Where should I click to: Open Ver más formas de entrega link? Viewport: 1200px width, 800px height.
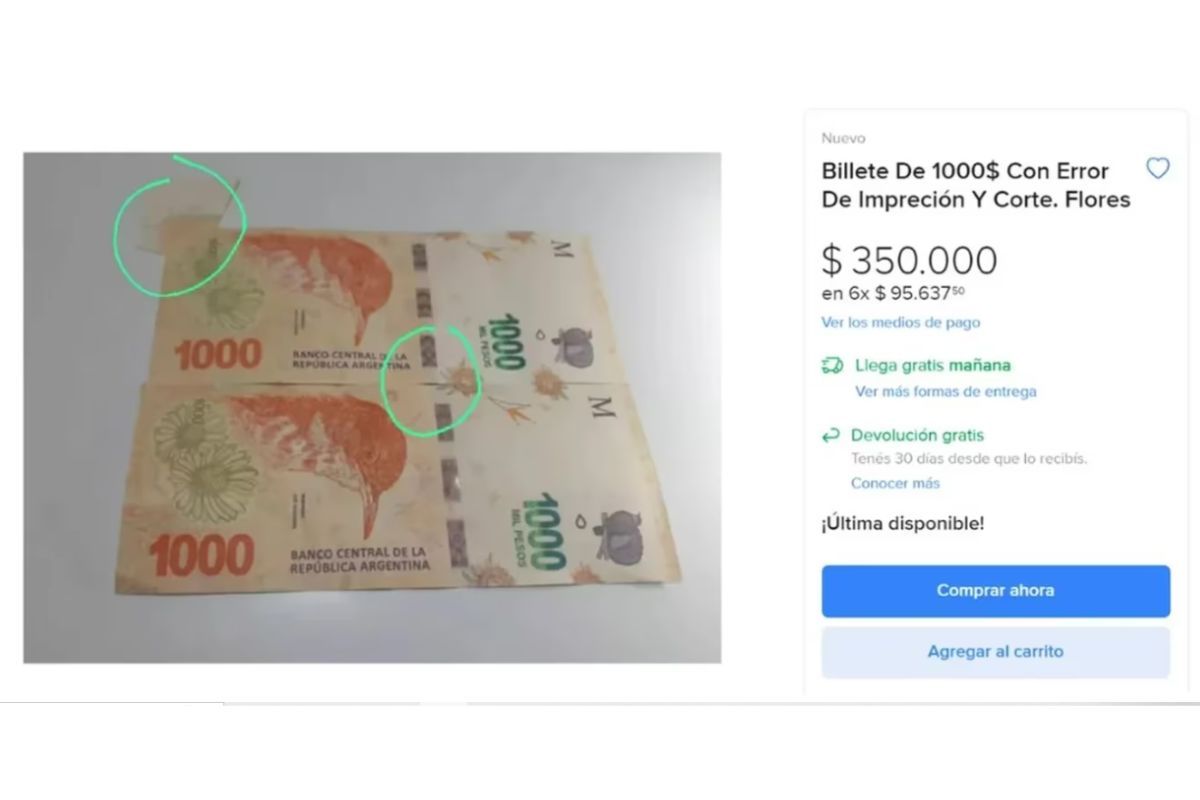tap(946, 391)
